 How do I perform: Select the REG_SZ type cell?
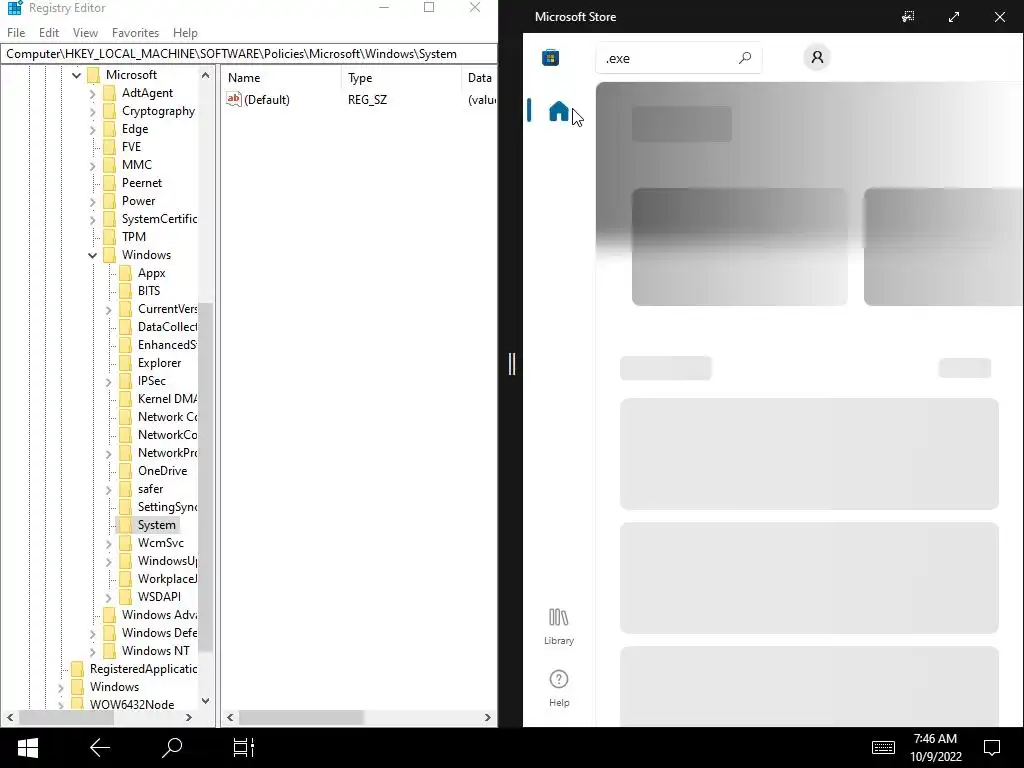click(367, 100)
